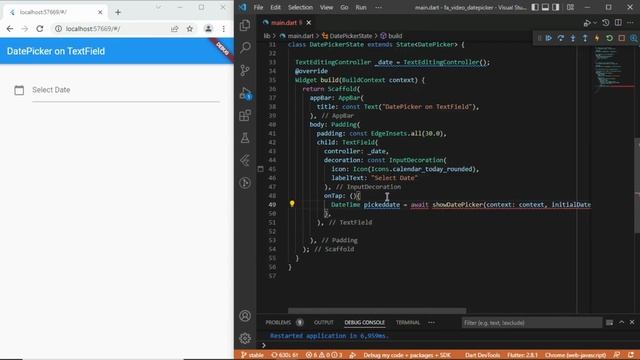Switch to the Debug Console tab

pos(364,322)
